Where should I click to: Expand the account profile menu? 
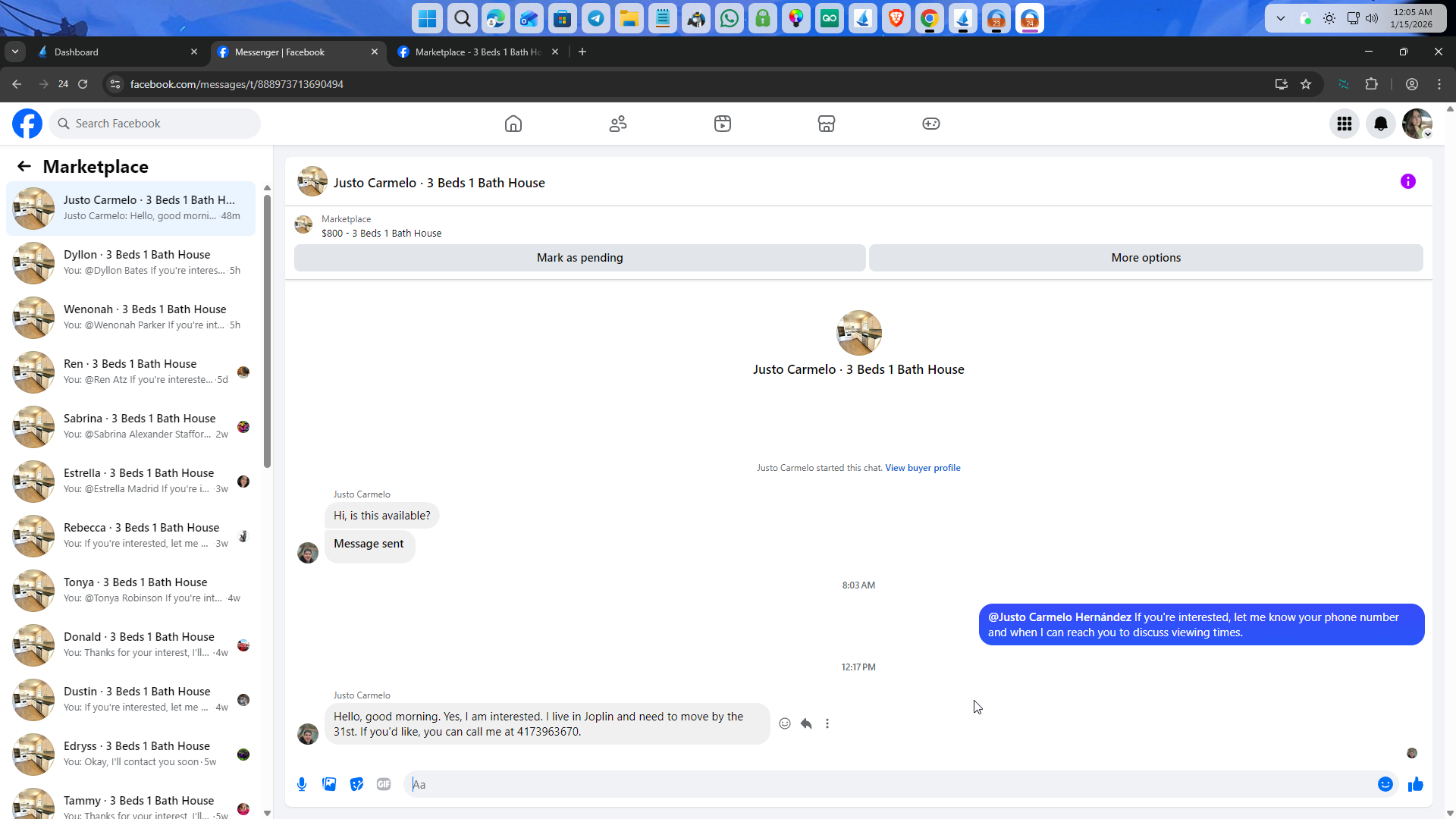(x=1417, y=124)
